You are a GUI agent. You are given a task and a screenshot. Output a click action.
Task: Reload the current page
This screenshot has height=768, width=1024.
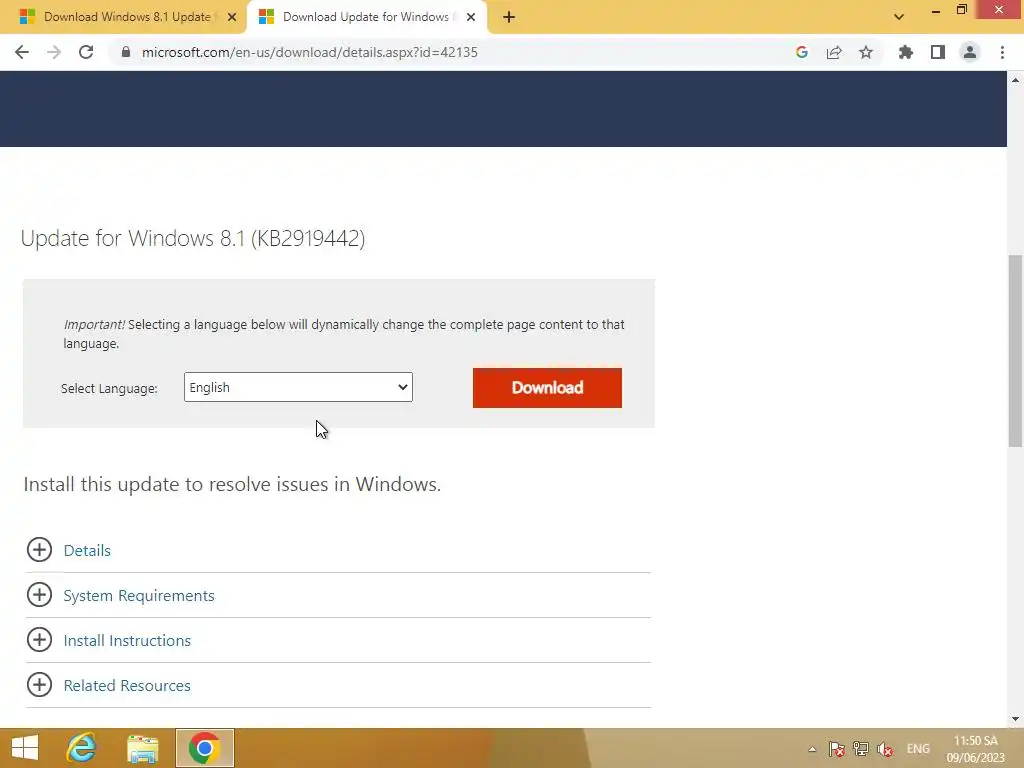[86, 52]
